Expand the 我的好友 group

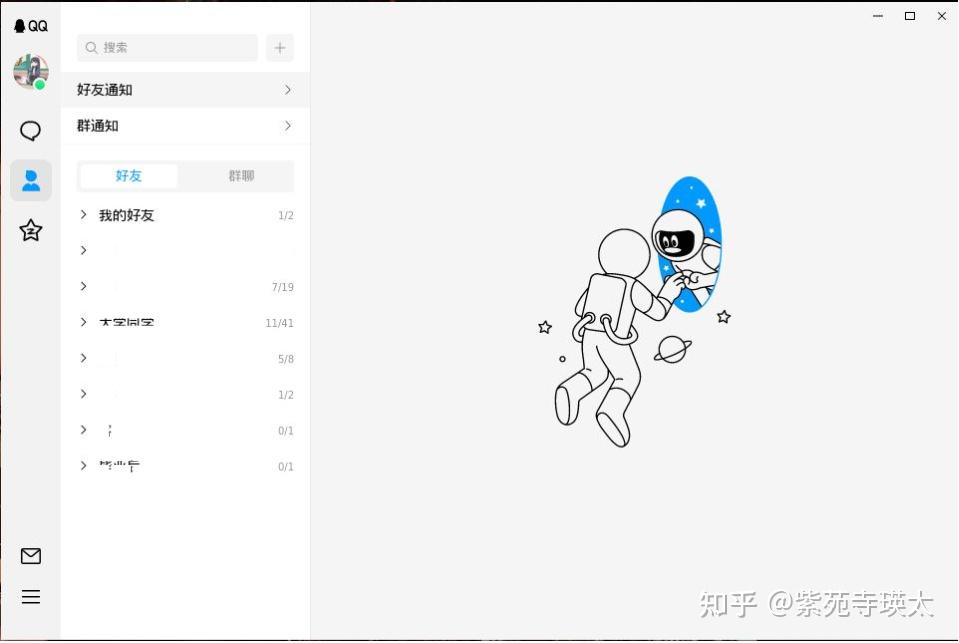129,215
